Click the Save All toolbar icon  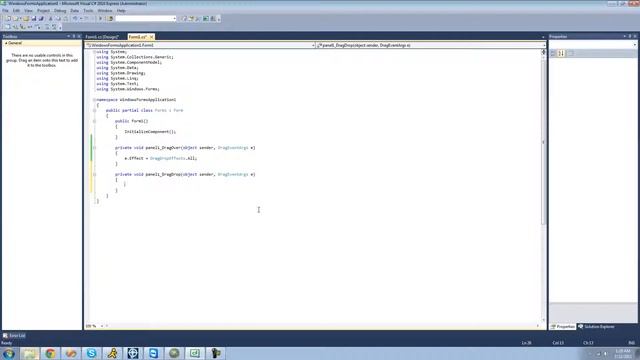point(41,18)
